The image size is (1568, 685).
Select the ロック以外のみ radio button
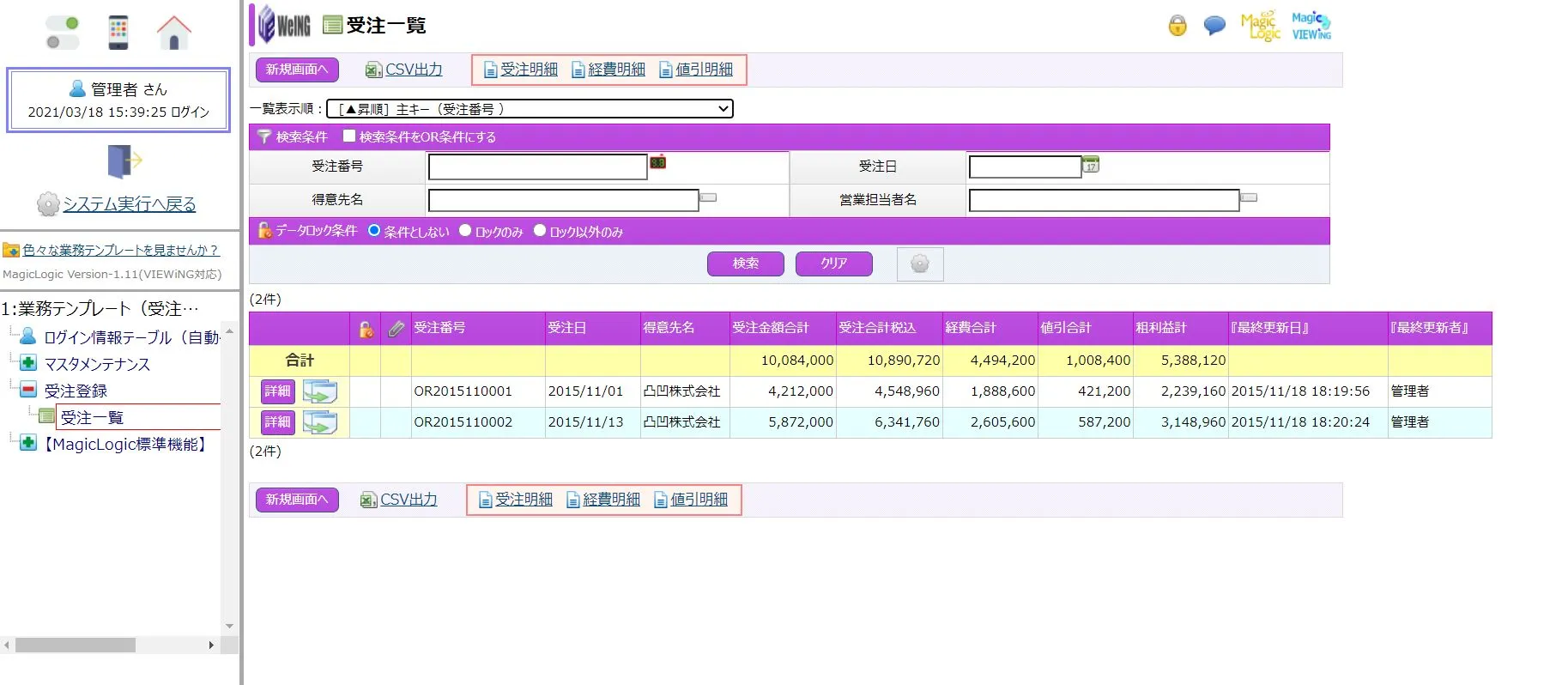(540, 230)
